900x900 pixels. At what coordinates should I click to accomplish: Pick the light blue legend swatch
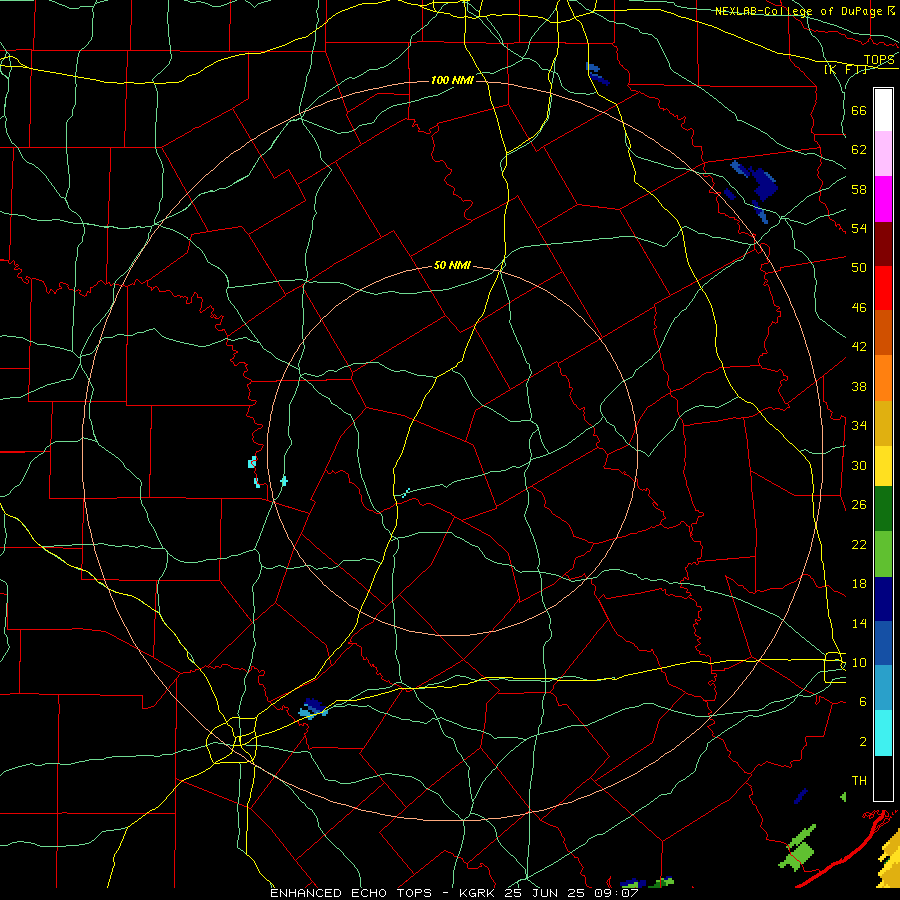(883, 688)
